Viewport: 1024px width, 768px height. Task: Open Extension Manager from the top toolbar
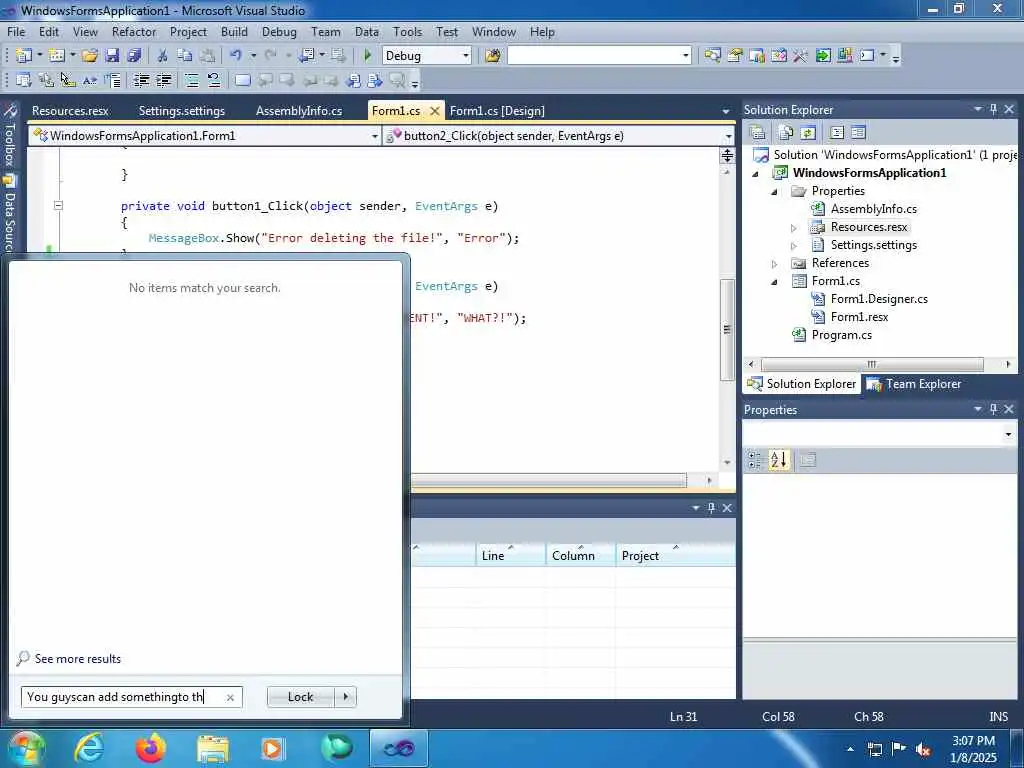click(845, 56)
